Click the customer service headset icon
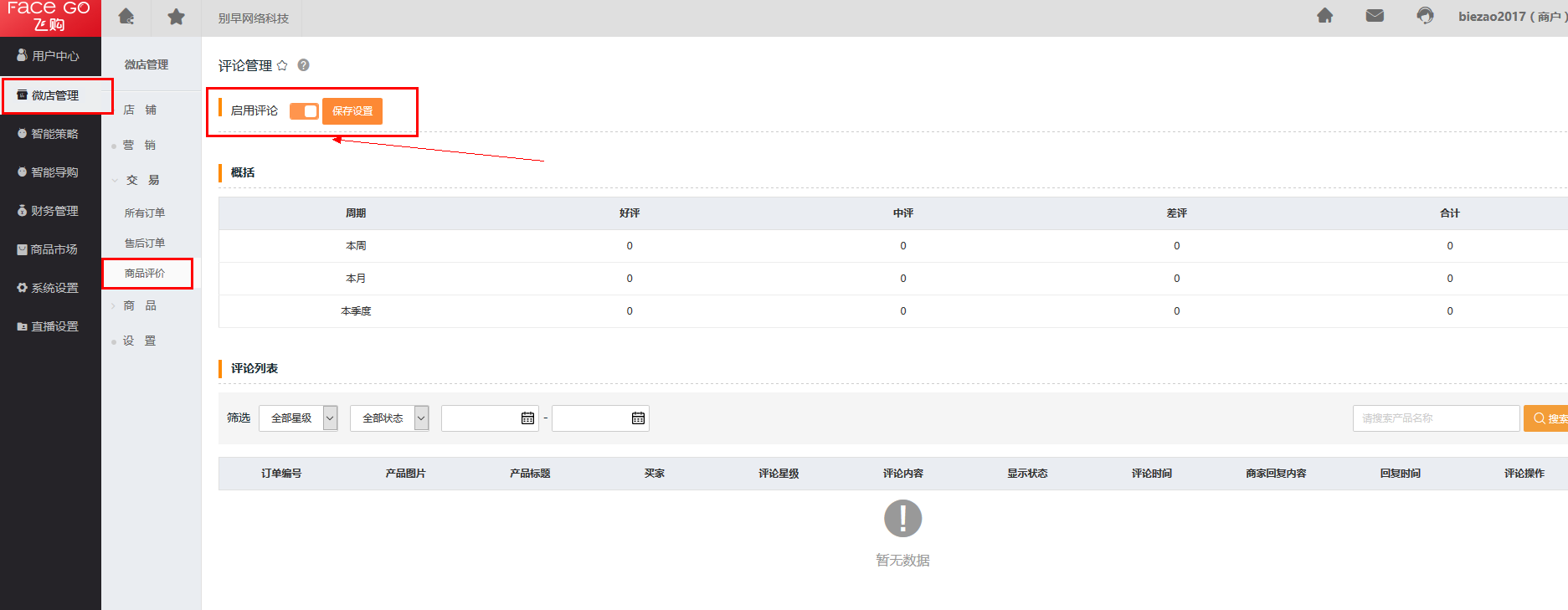1568x610 pixels. coord(1425,16)
